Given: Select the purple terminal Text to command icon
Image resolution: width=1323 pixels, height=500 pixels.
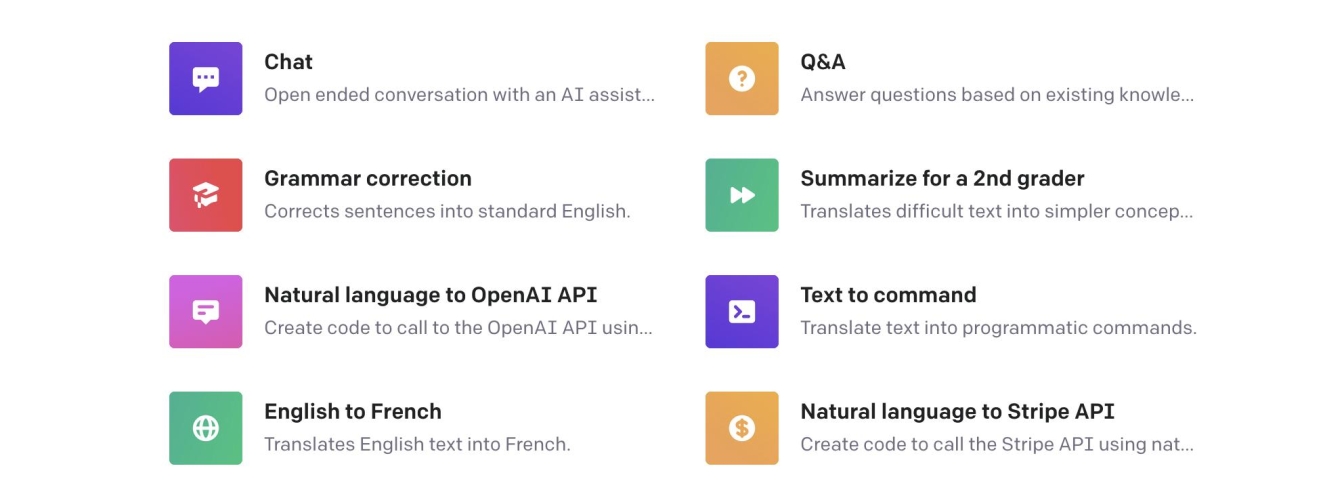Looking at the screenshot, I should [742, 312].
